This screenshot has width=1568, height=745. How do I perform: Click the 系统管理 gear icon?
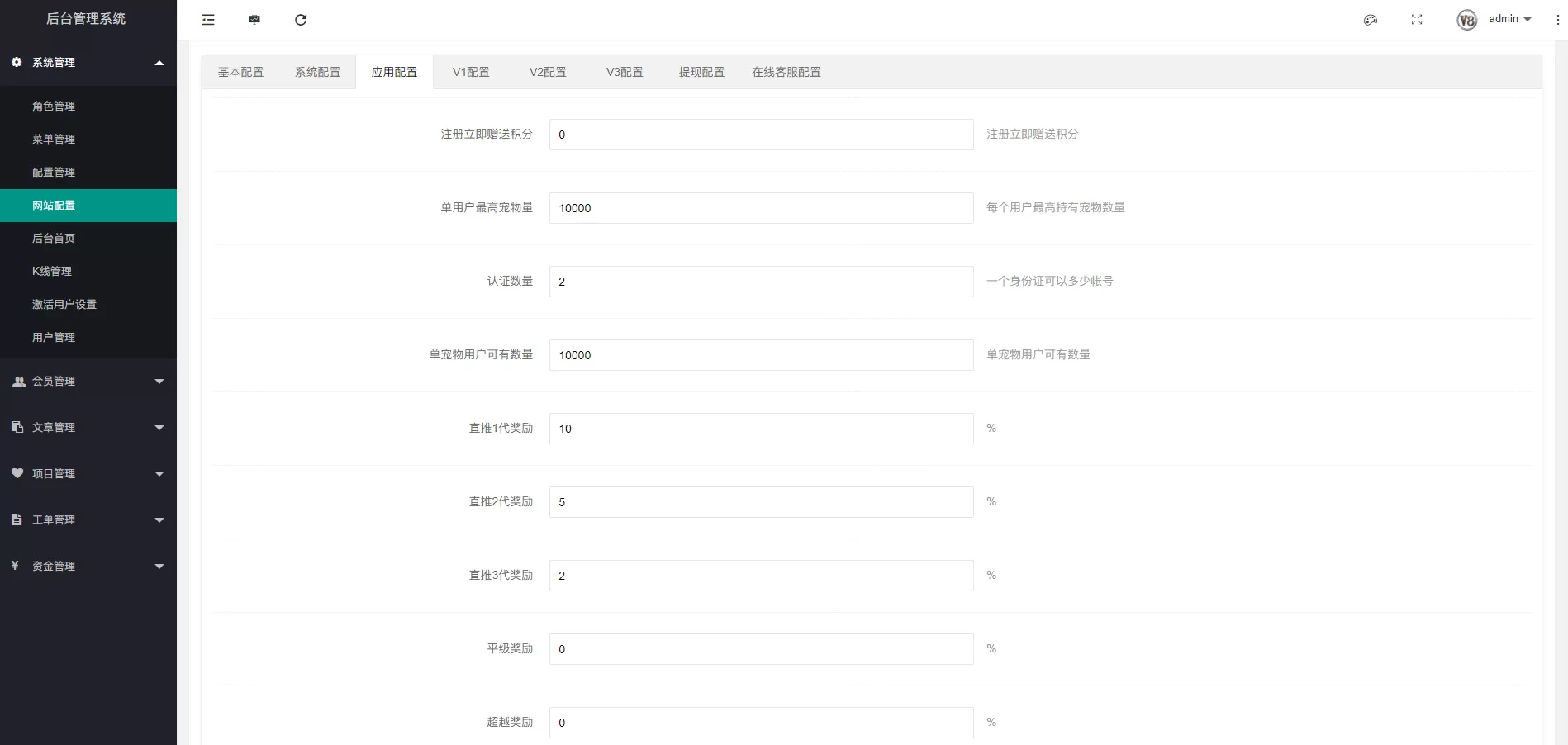click(x=17, y=63)
